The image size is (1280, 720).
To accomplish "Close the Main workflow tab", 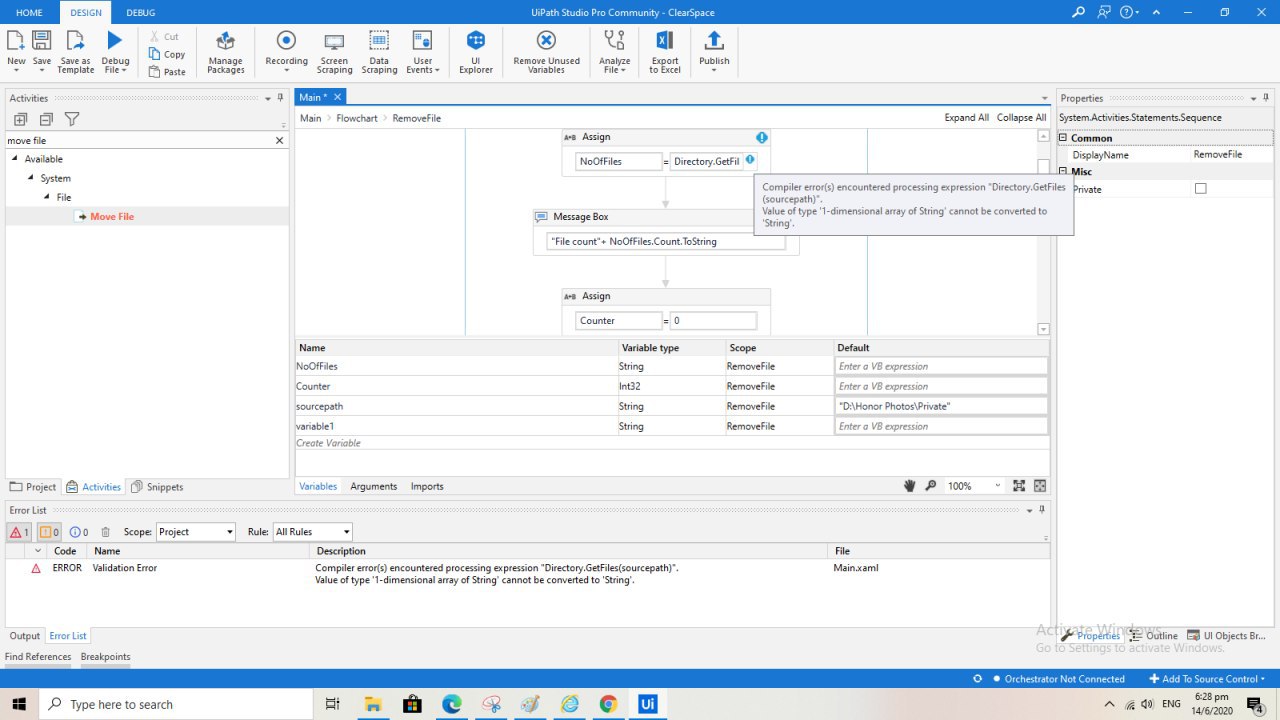I will click(337, 97).
